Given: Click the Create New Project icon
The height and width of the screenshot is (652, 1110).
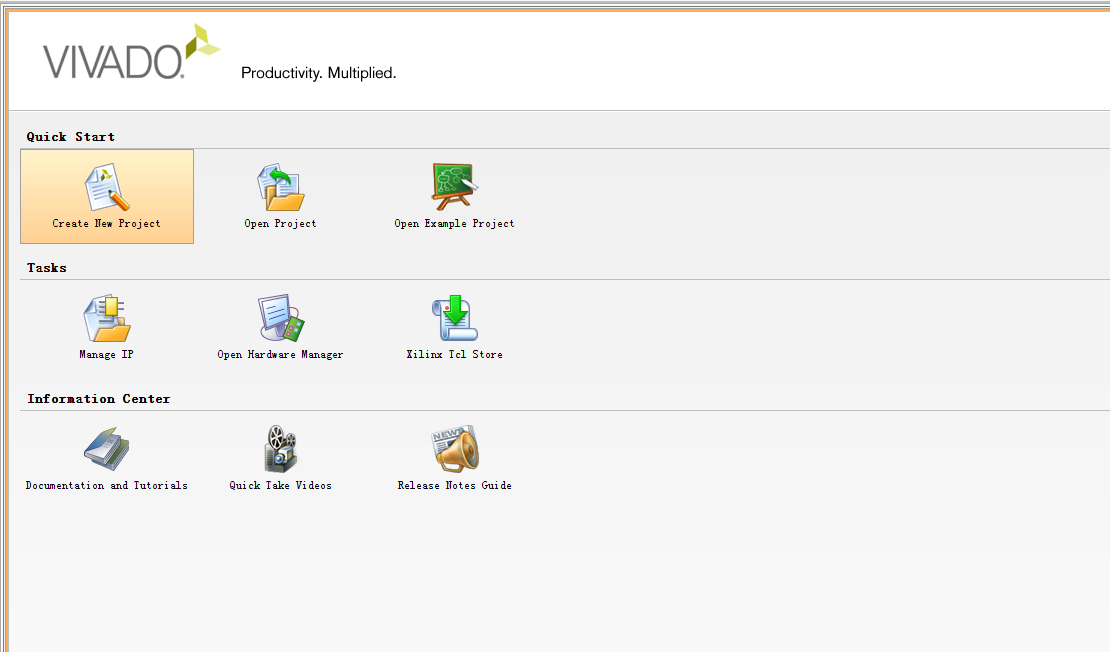Looking at the screenshot, I should [107, 187].
